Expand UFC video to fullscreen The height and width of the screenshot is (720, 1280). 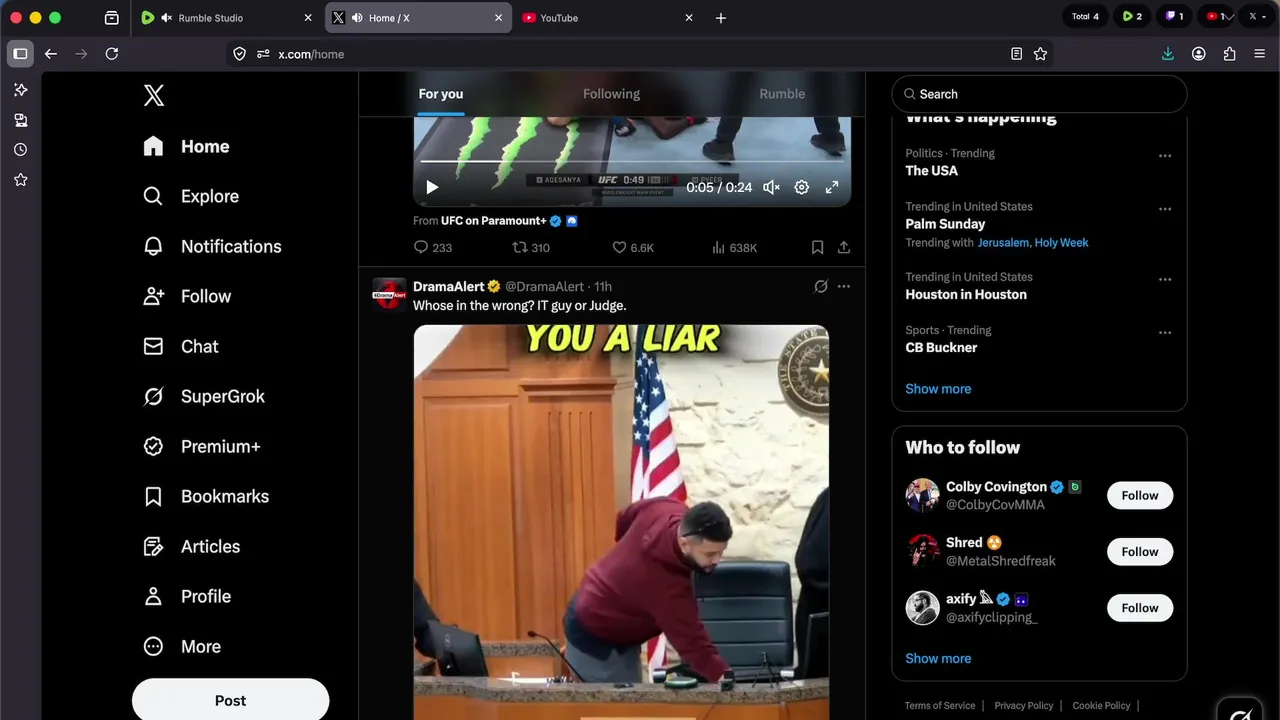click(x=831, y=187)
